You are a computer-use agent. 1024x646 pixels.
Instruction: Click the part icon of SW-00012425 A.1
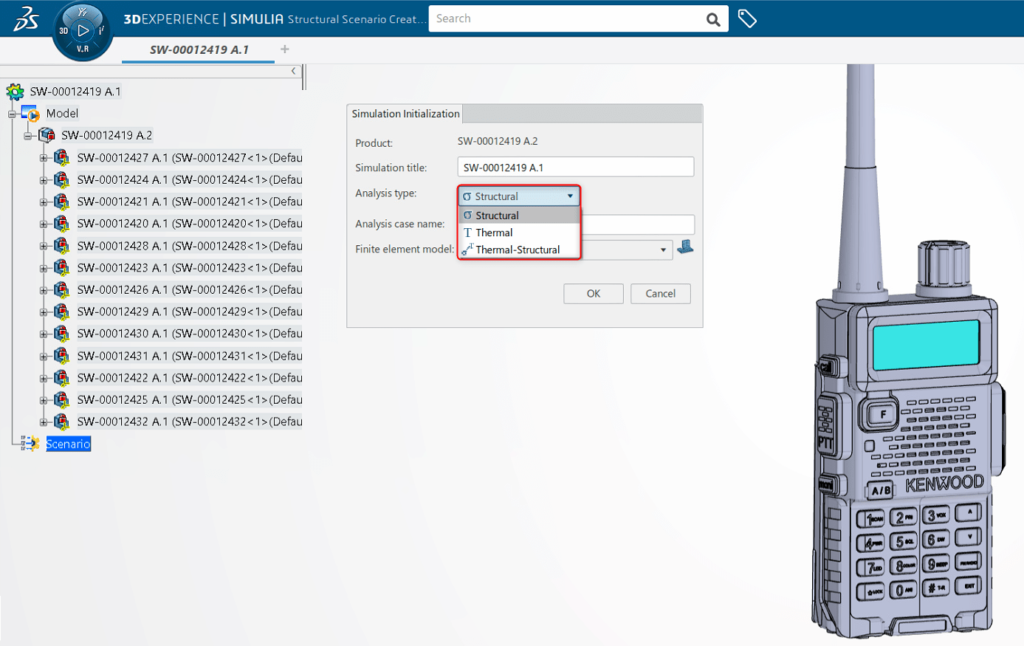coord(61,400)
